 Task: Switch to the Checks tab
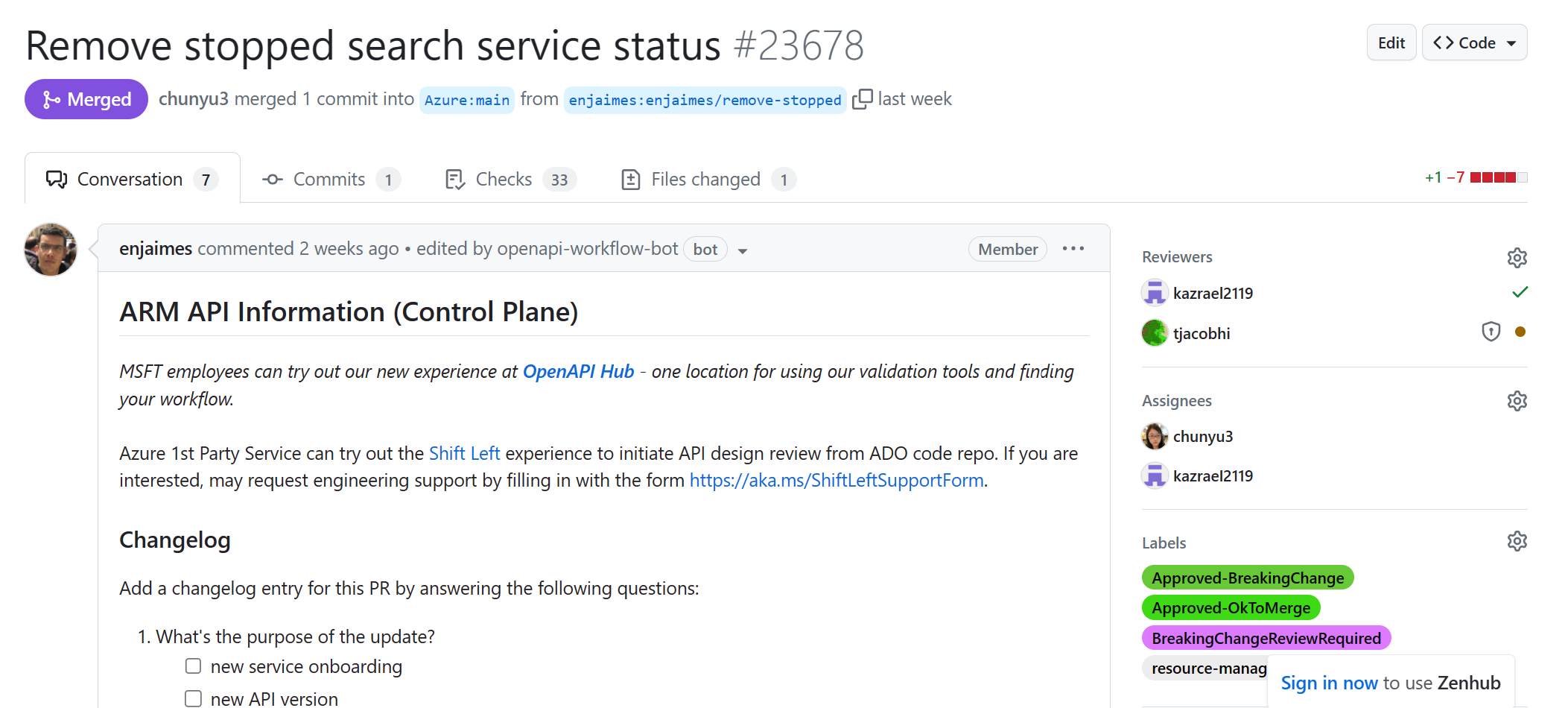click(x=504, y=179)
